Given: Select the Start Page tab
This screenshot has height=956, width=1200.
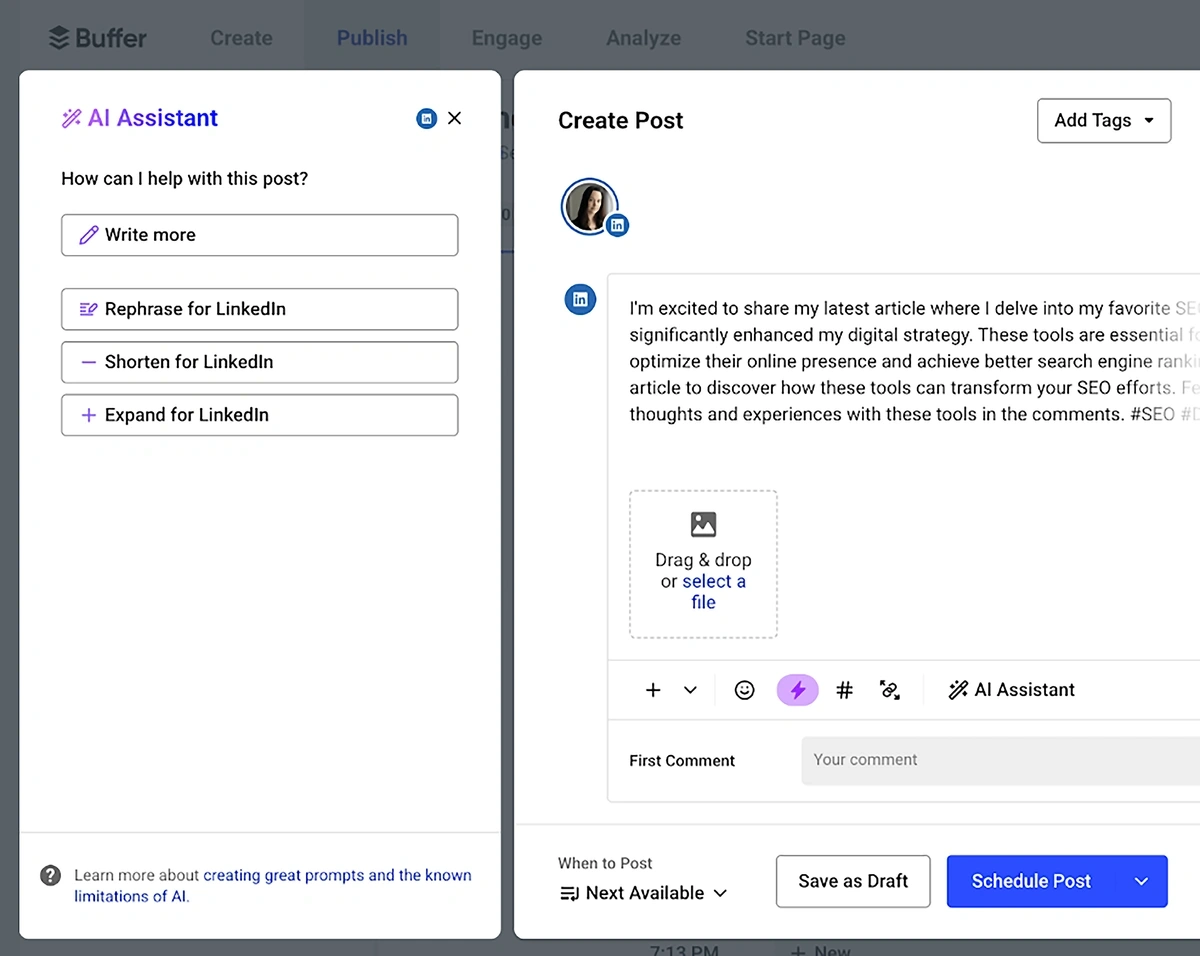Looking at the screenshot, I should 795,38.
